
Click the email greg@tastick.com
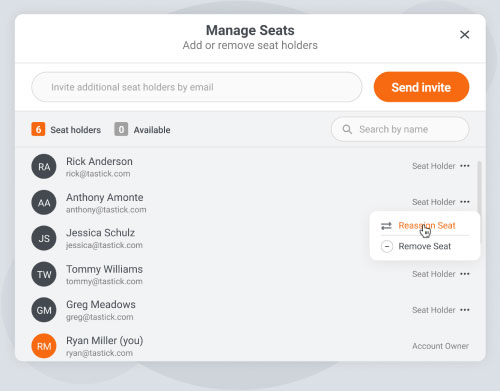100,317
